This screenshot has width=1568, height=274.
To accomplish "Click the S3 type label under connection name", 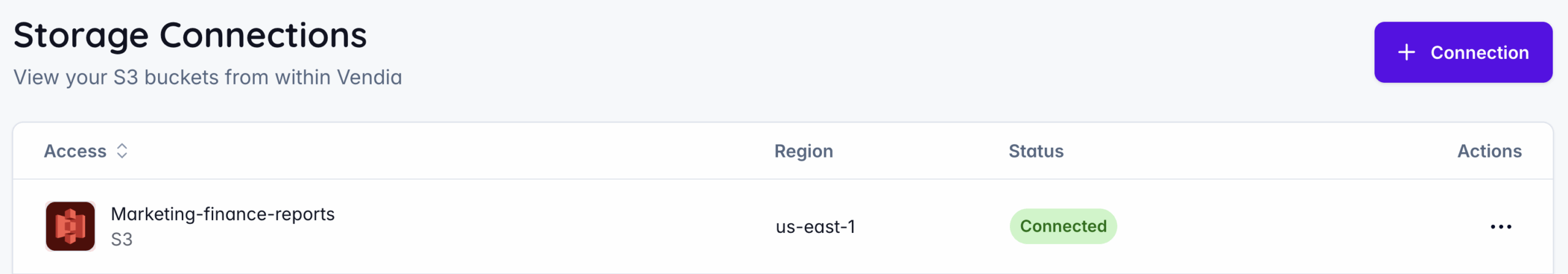I will (x=121, y=240).
